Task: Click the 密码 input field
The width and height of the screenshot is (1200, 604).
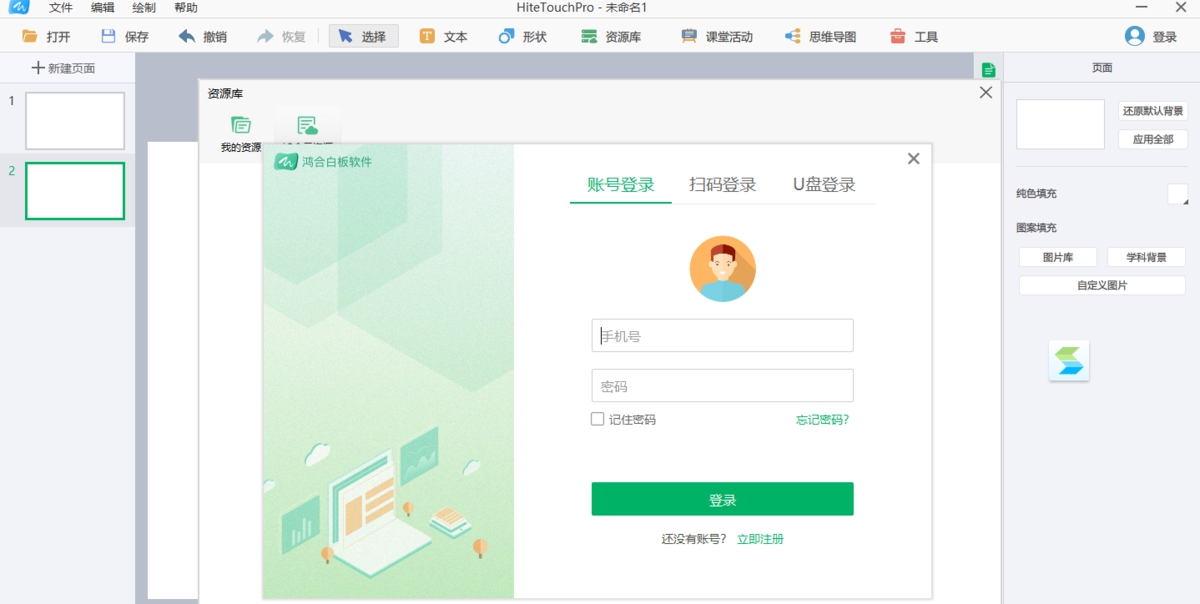Action: 722,386
